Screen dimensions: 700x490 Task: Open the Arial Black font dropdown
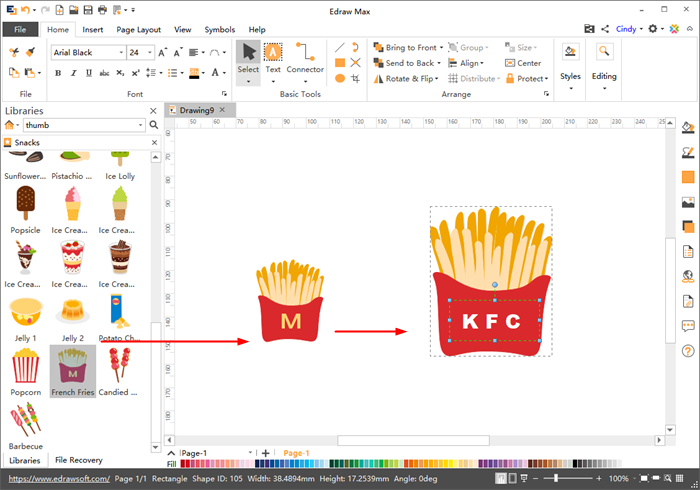click(119, 52)
